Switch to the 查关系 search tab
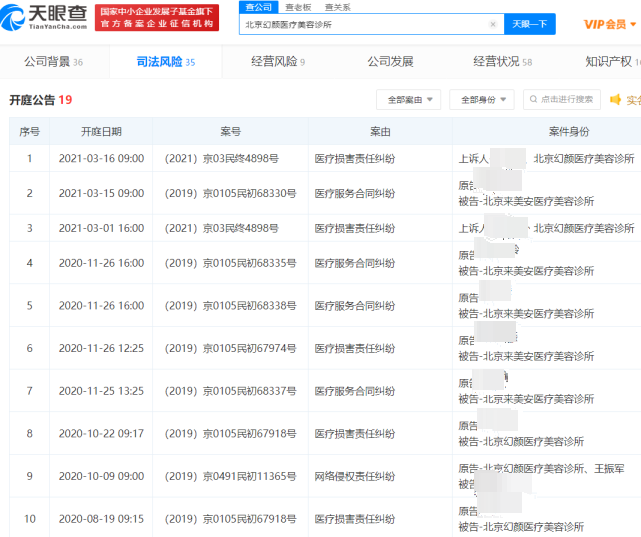The width and height of the screenshot is (641, 537). pos(337,7)
